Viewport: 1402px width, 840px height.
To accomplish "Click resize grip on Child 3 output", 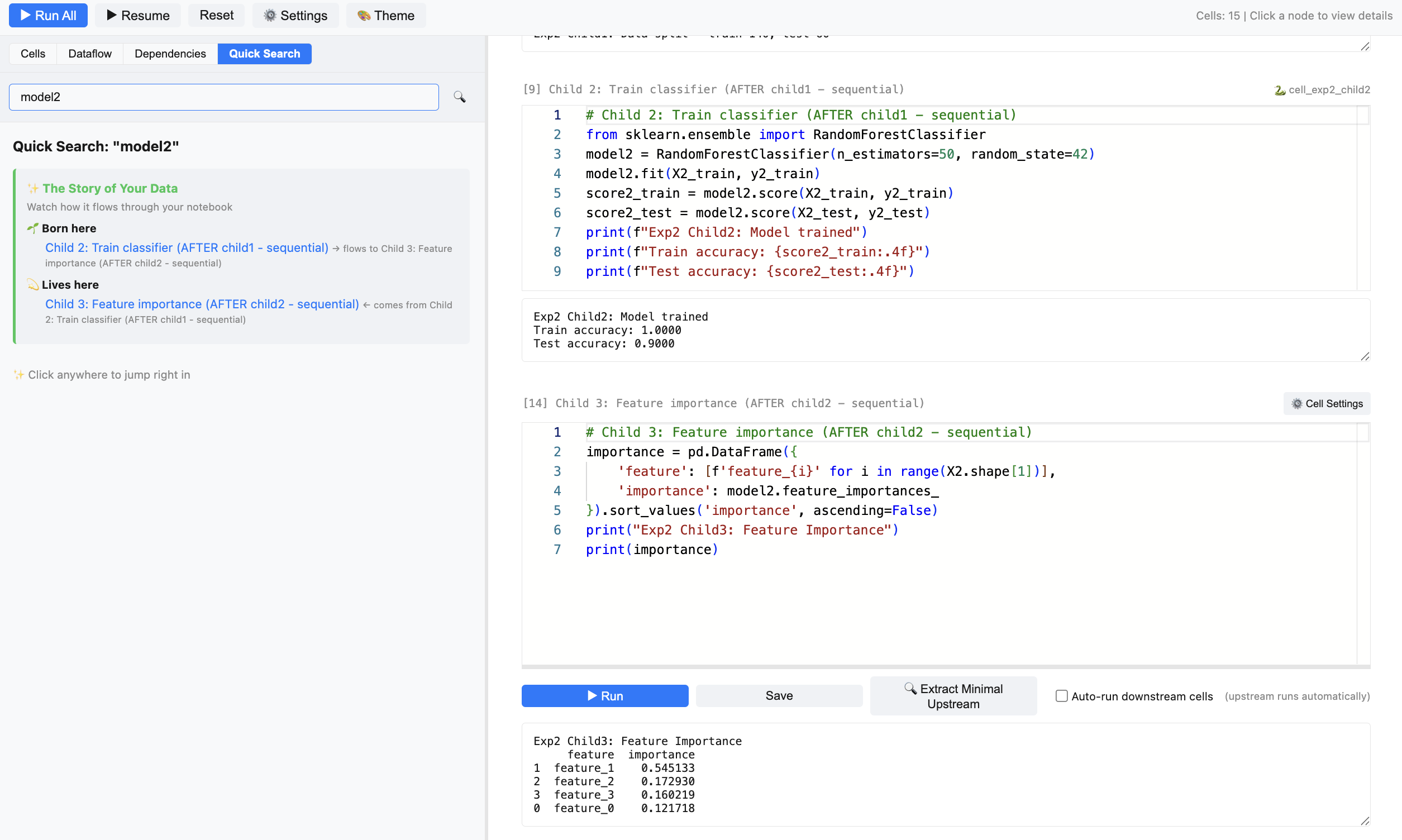I will point(1365,820).
